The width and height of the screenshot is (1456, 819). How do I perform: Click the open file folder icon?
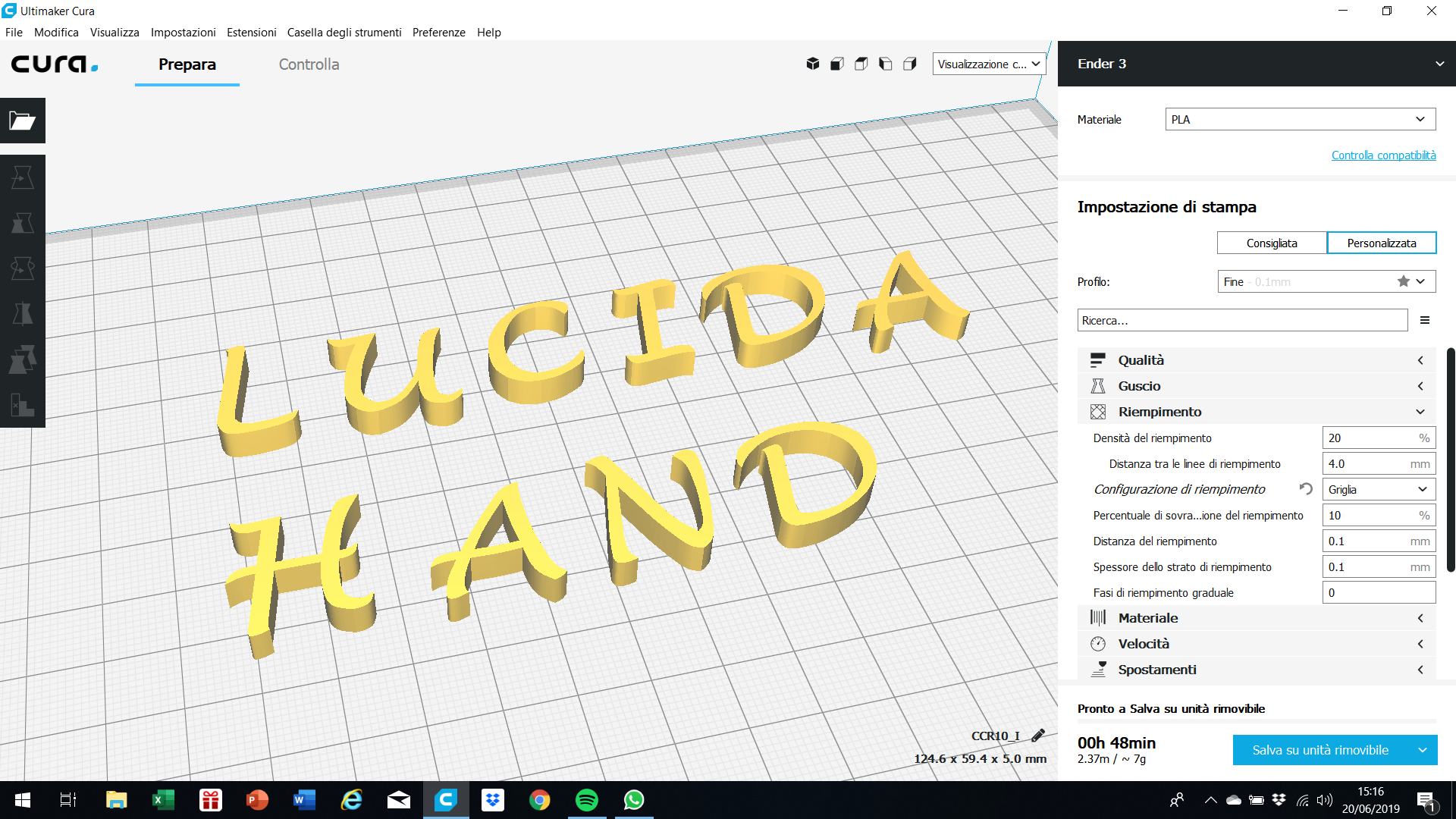23,121
